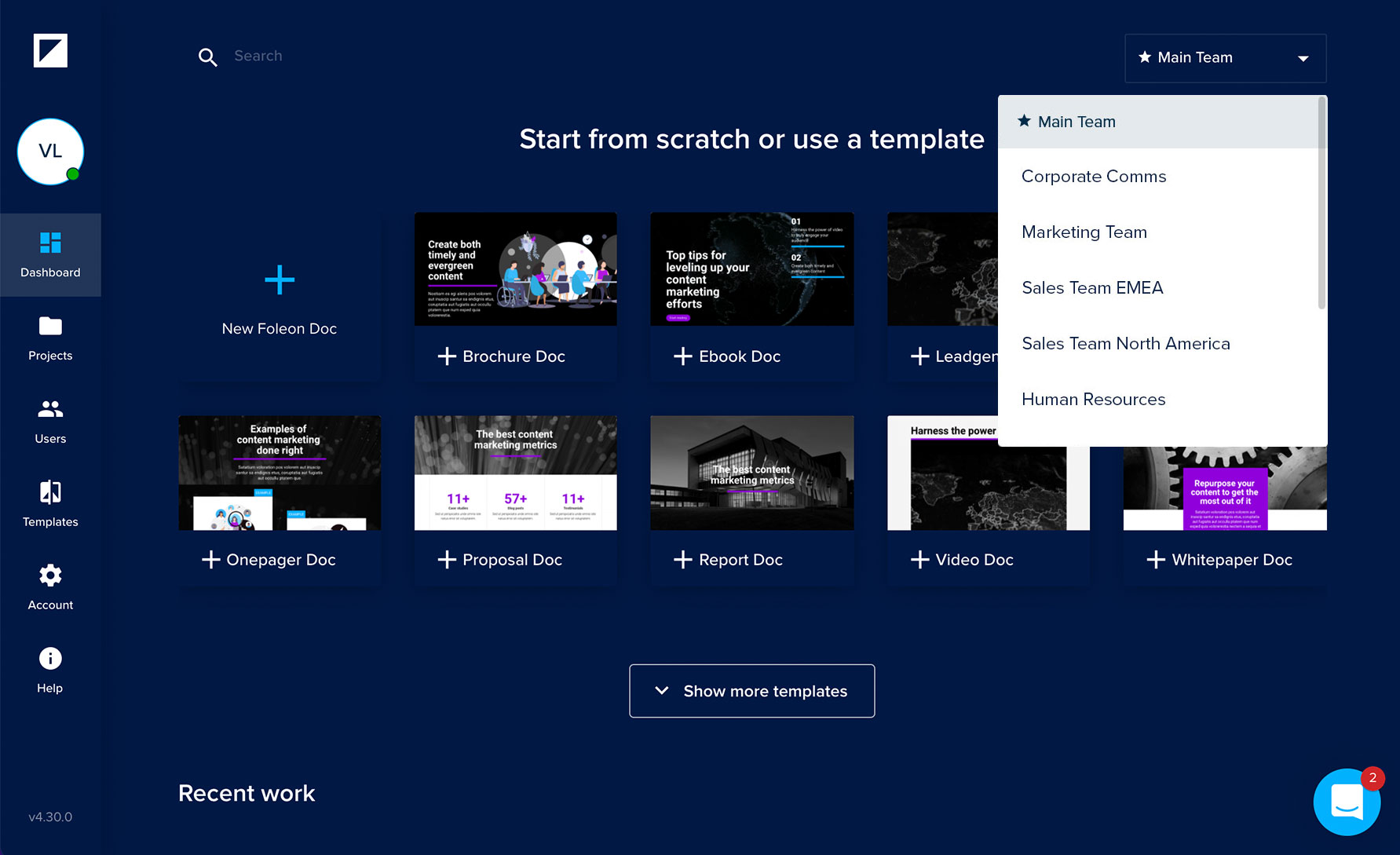Open the Help info icon
Viewport: 1400px width, 855px height.
pos(50,659)
